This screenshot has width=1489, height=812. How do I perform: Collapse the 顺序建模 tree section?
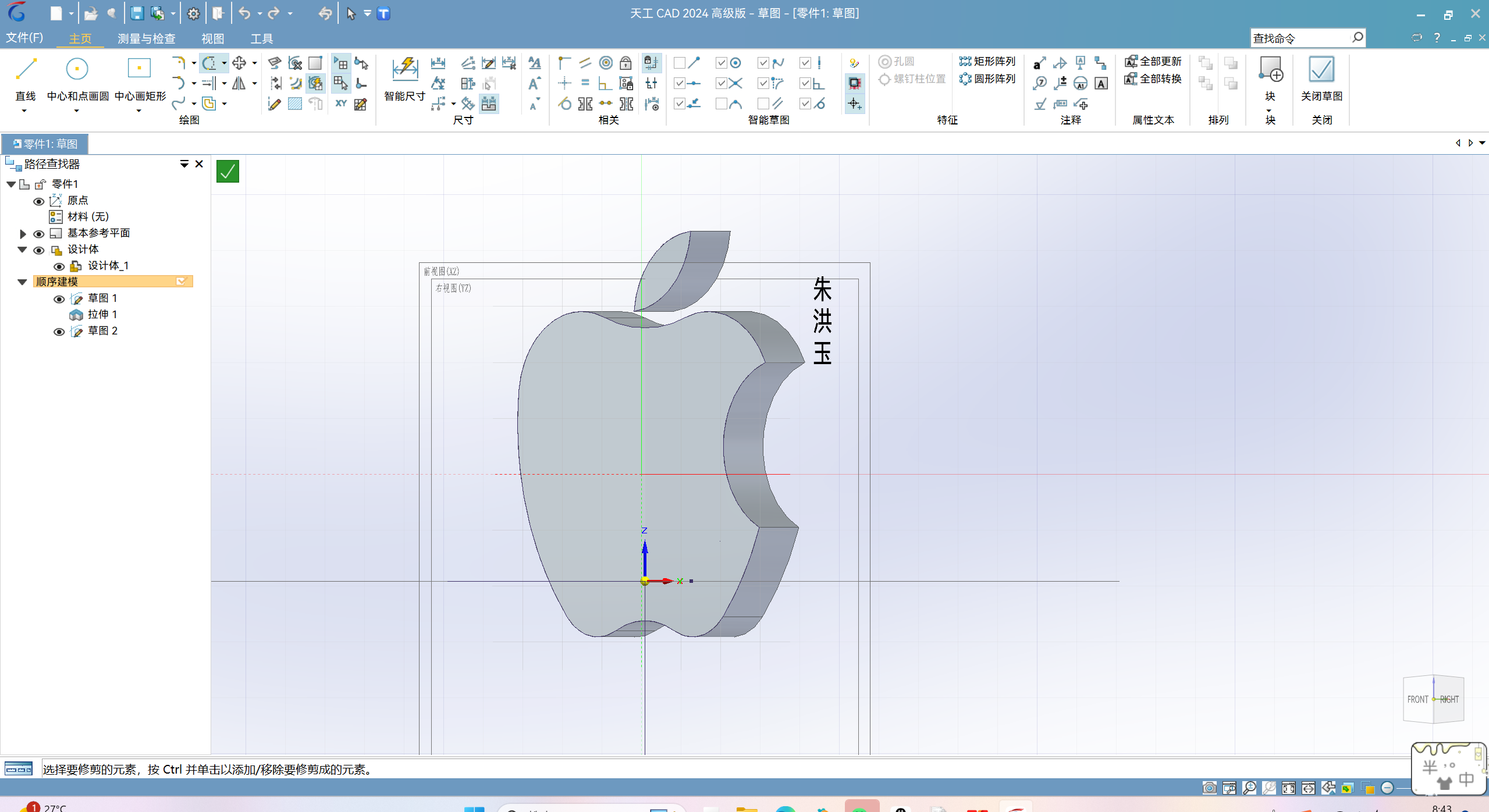(23, 282)
